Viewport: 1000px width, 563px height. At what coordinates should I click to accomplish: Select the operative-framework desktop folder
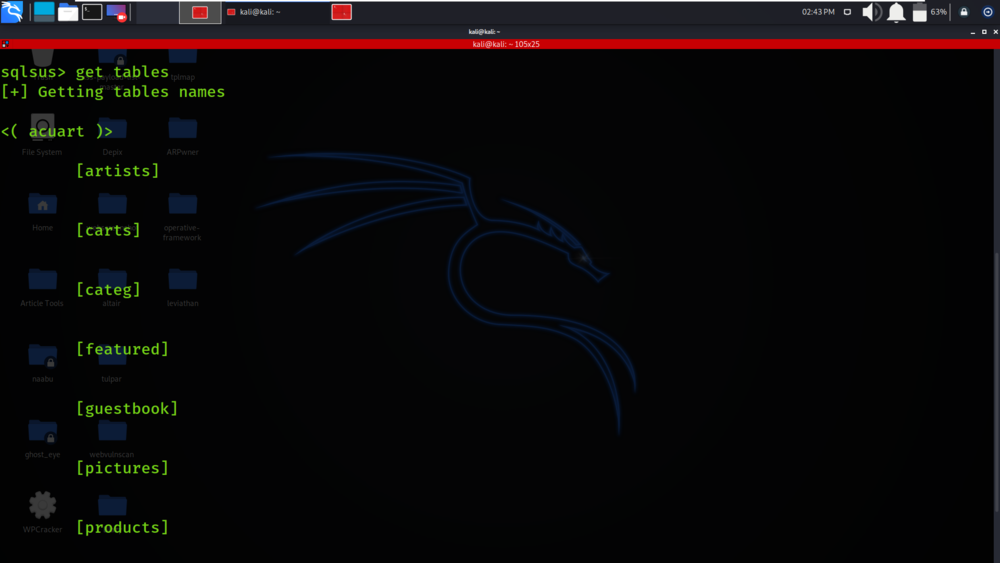point(182,217)
